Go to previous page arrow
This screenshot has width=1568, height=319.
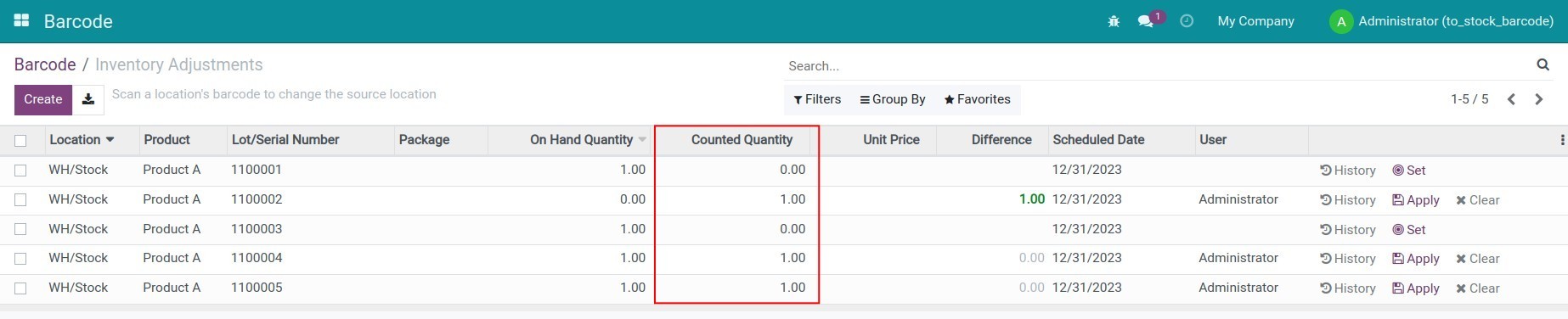[1511, 99]
